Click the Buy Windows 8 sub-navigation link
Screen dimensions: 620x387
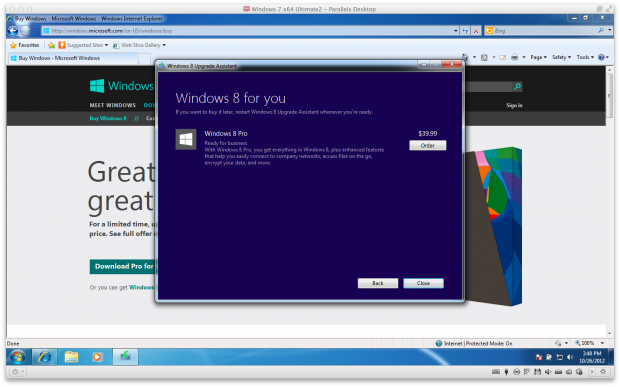[108, 118]
